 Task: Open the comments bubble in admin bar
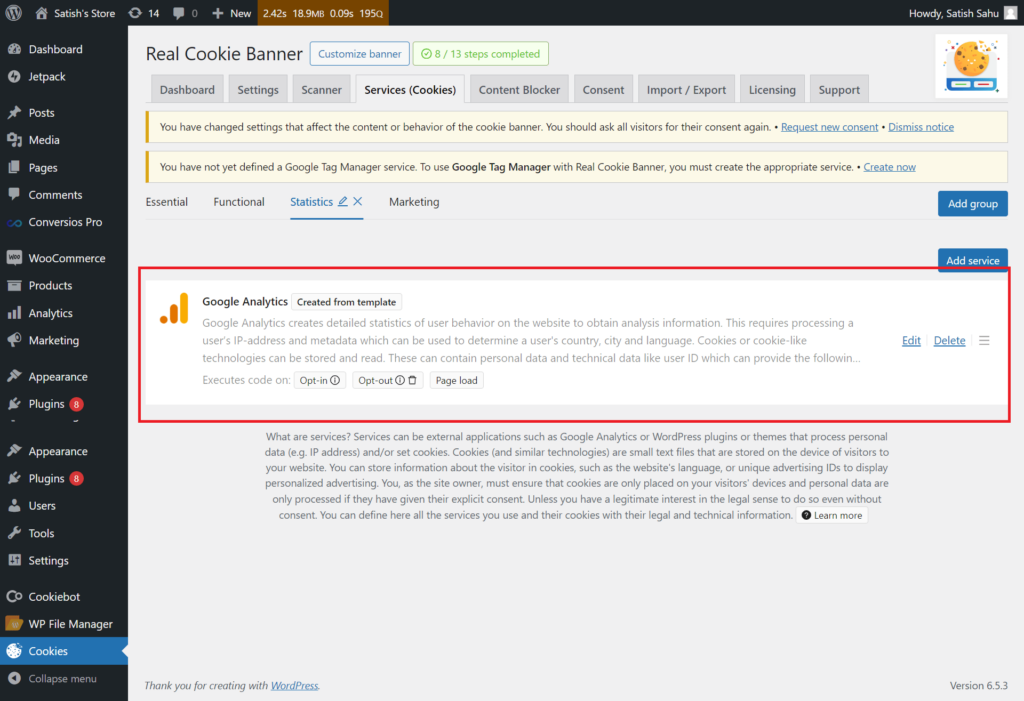pyautogui.click(x=185, y=13)
